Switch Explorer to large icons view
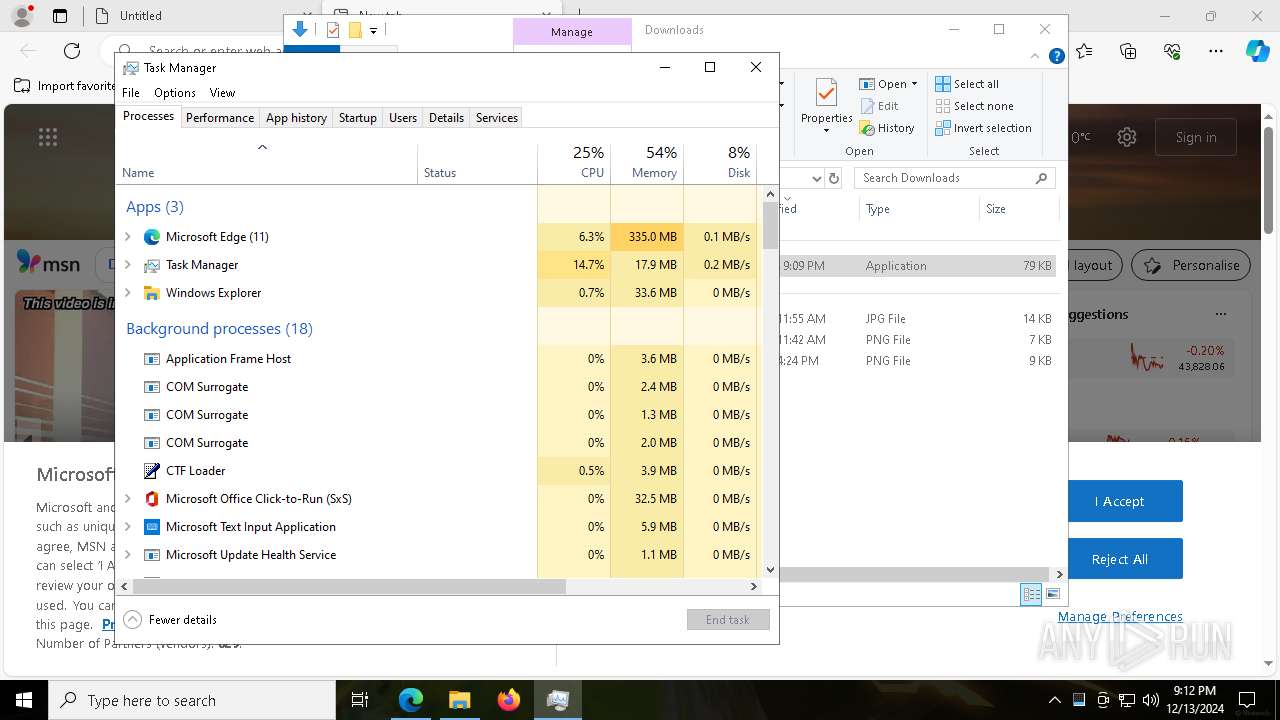 [1052, 594]
